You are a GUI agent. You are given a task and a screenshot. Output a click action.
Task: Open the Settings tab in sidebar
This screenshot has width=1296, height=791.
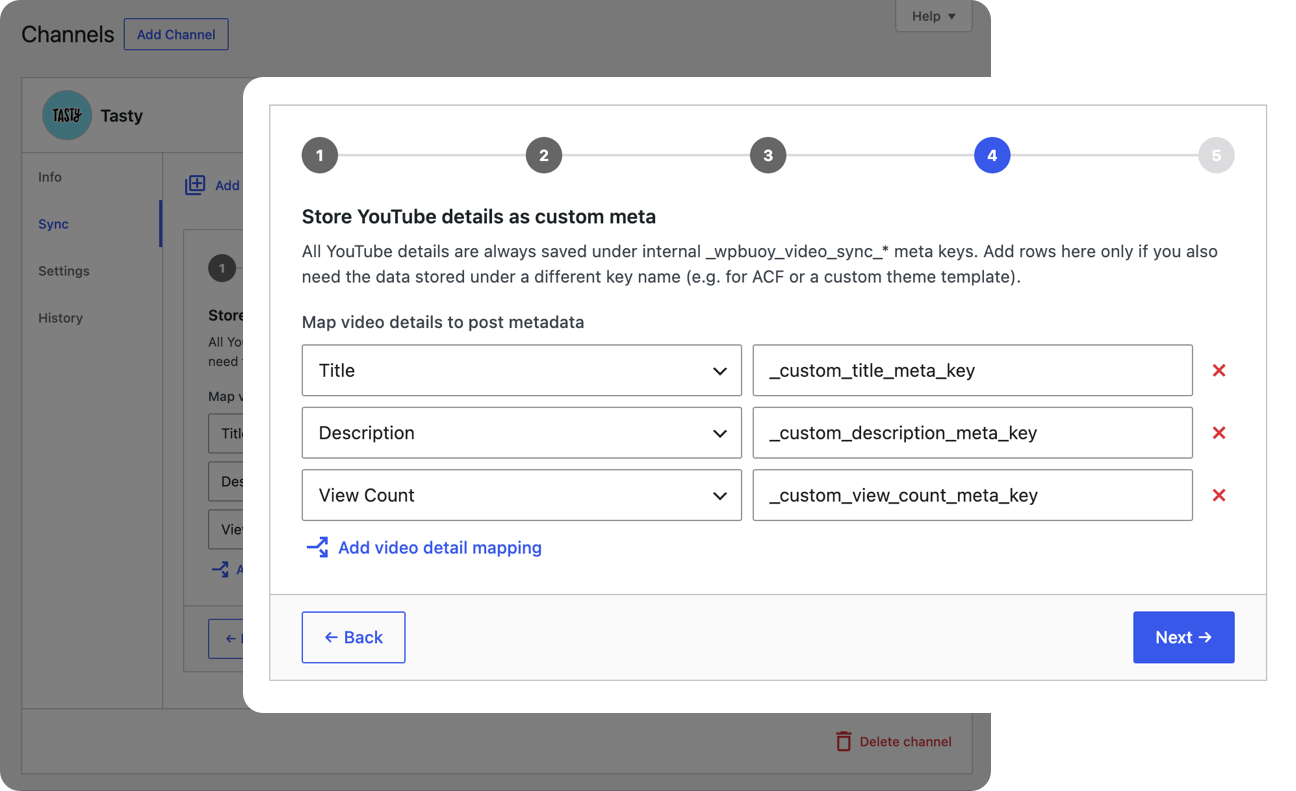(x=64, y=271)
